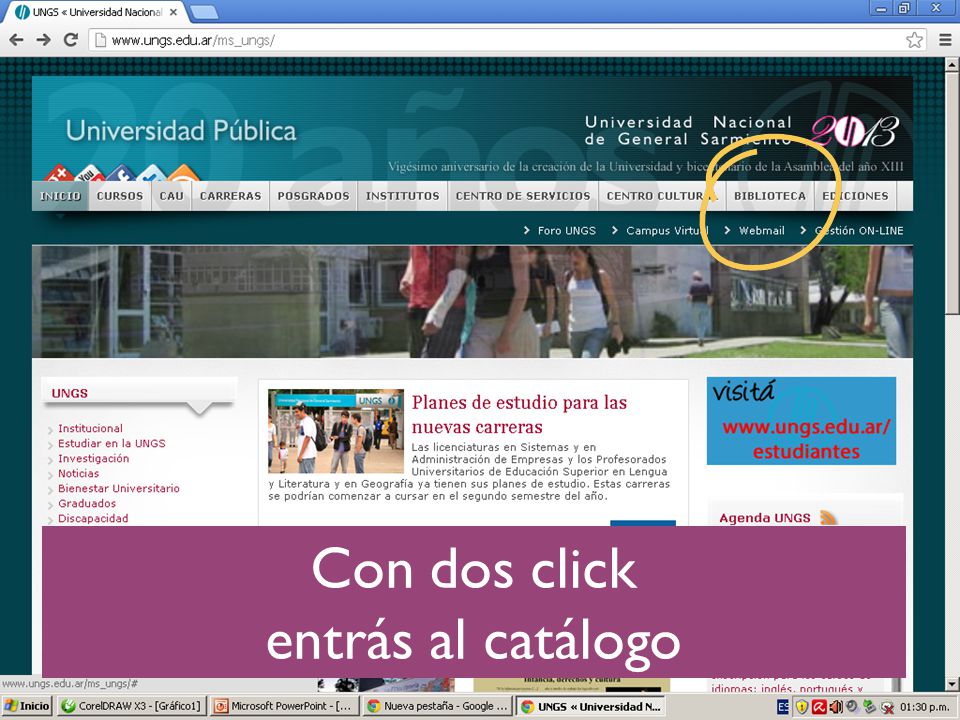960x720 pixels.
Task: Open the BIBLIOTECA nav tab
Action: 770,196
